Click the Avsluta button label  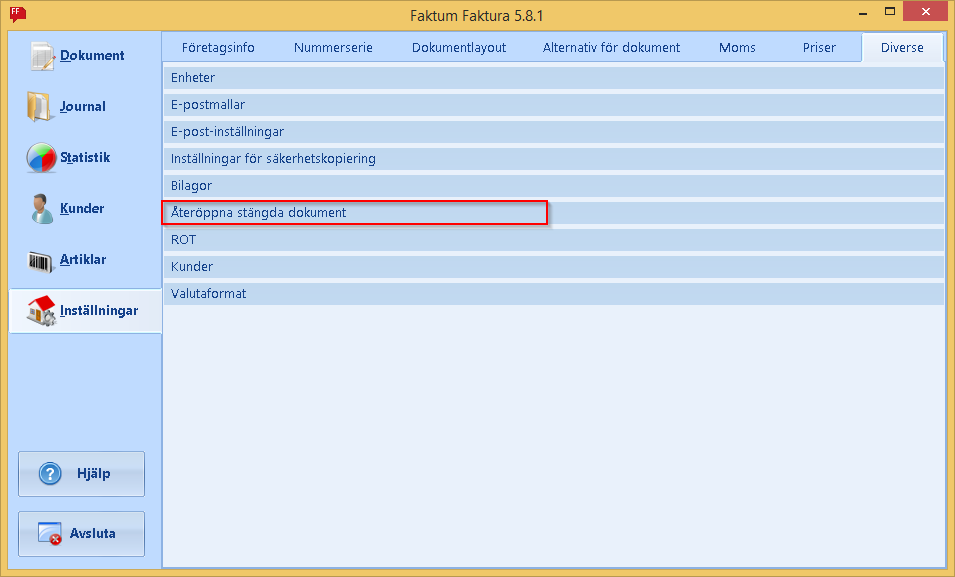point(93,533)
